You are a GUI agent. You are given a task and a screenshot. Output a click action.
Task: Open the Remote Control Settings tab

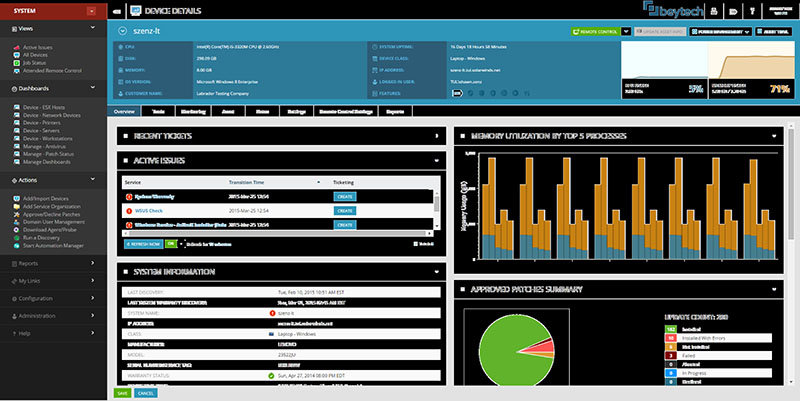tap(347, 111)
